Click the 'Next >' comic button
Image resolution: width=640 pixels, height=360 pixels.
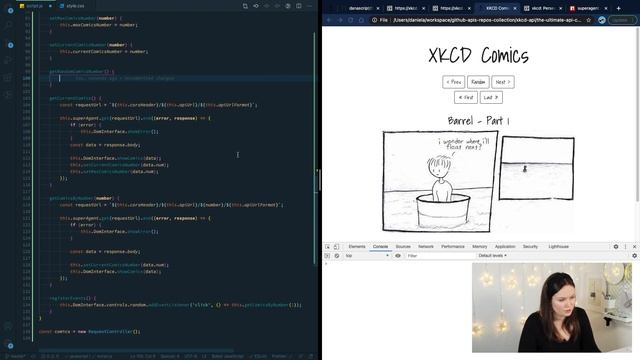pos(503,82)
